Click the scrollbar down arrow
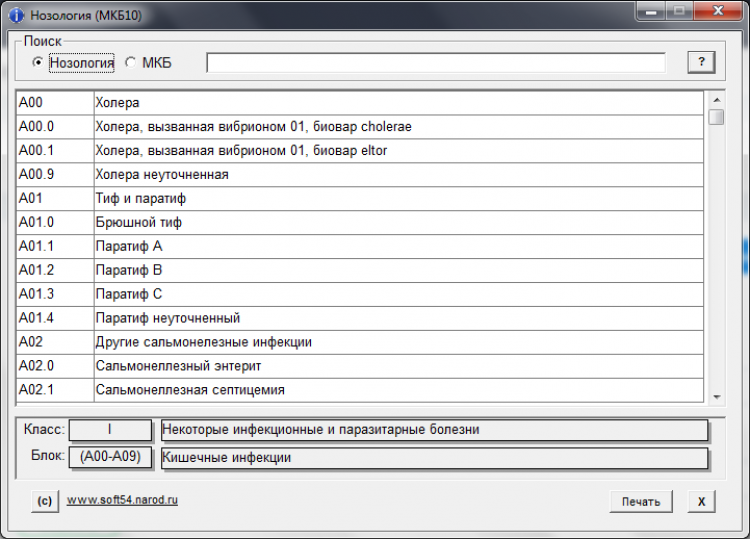The image size is (750, 539). 717,397
